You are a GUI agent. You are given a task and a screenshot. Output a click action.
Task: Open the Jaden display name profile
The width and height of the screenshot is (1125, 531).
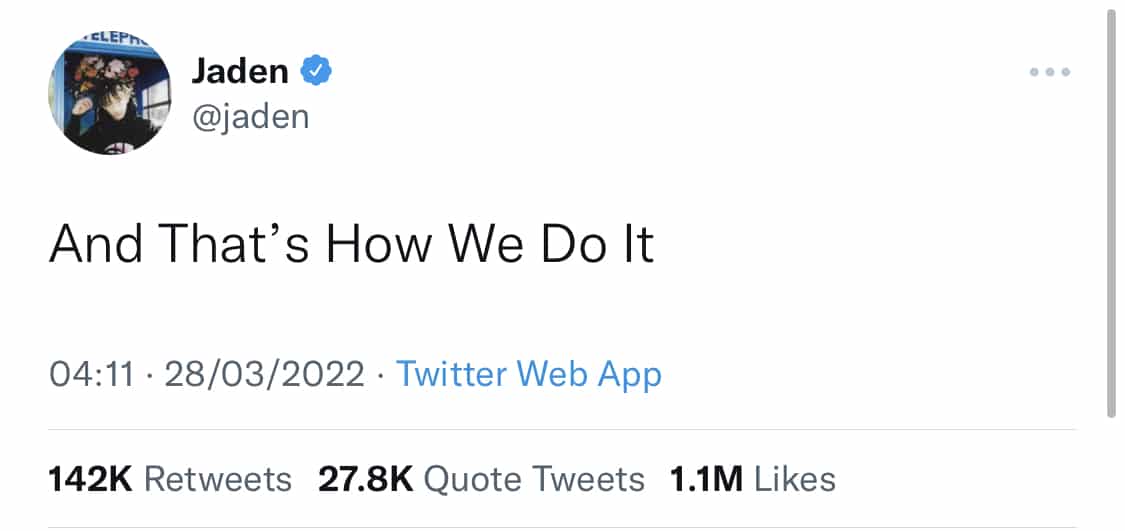click(x=240, y=71)
